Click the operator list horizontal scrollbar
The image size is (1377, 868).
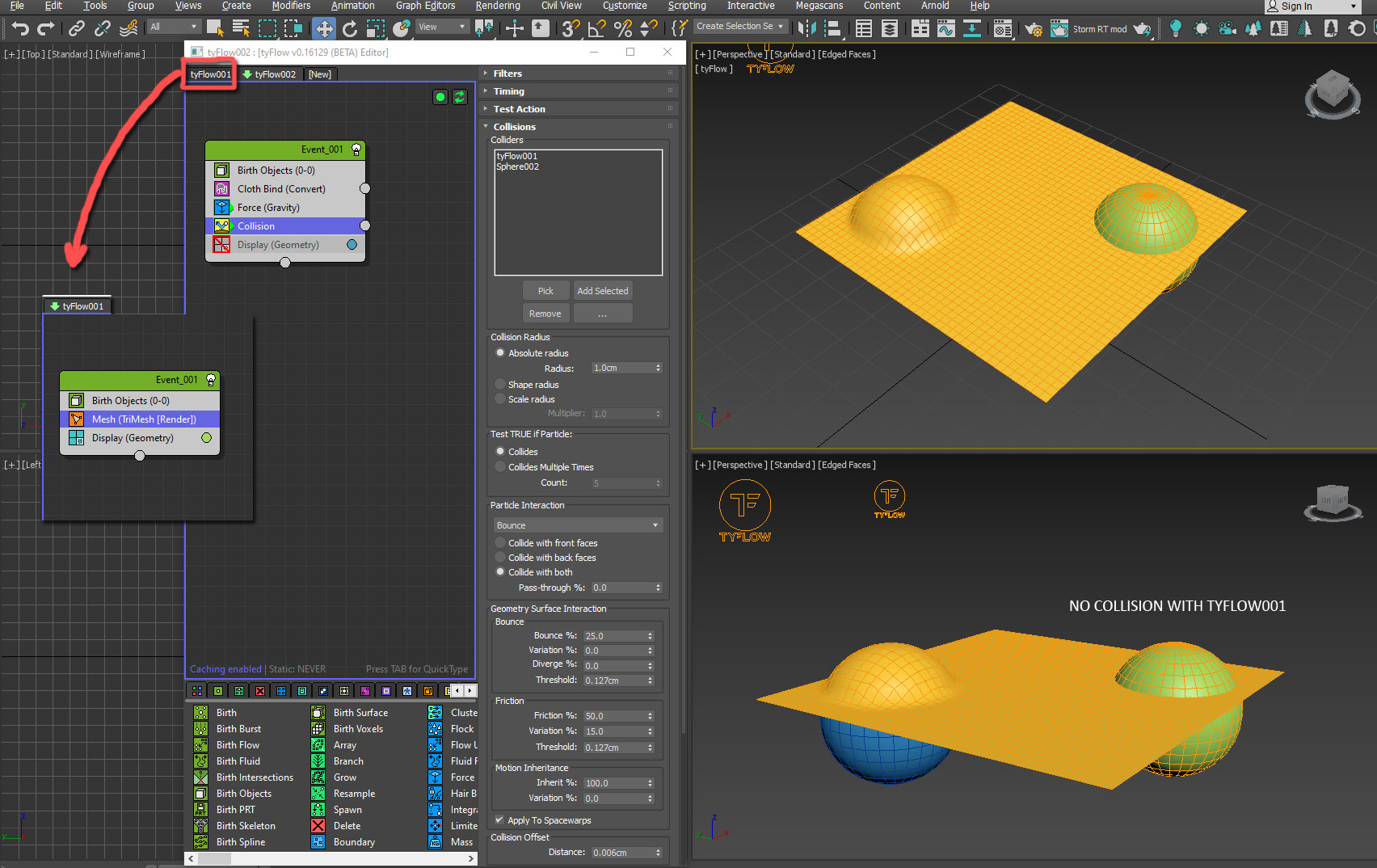[331, 859]
